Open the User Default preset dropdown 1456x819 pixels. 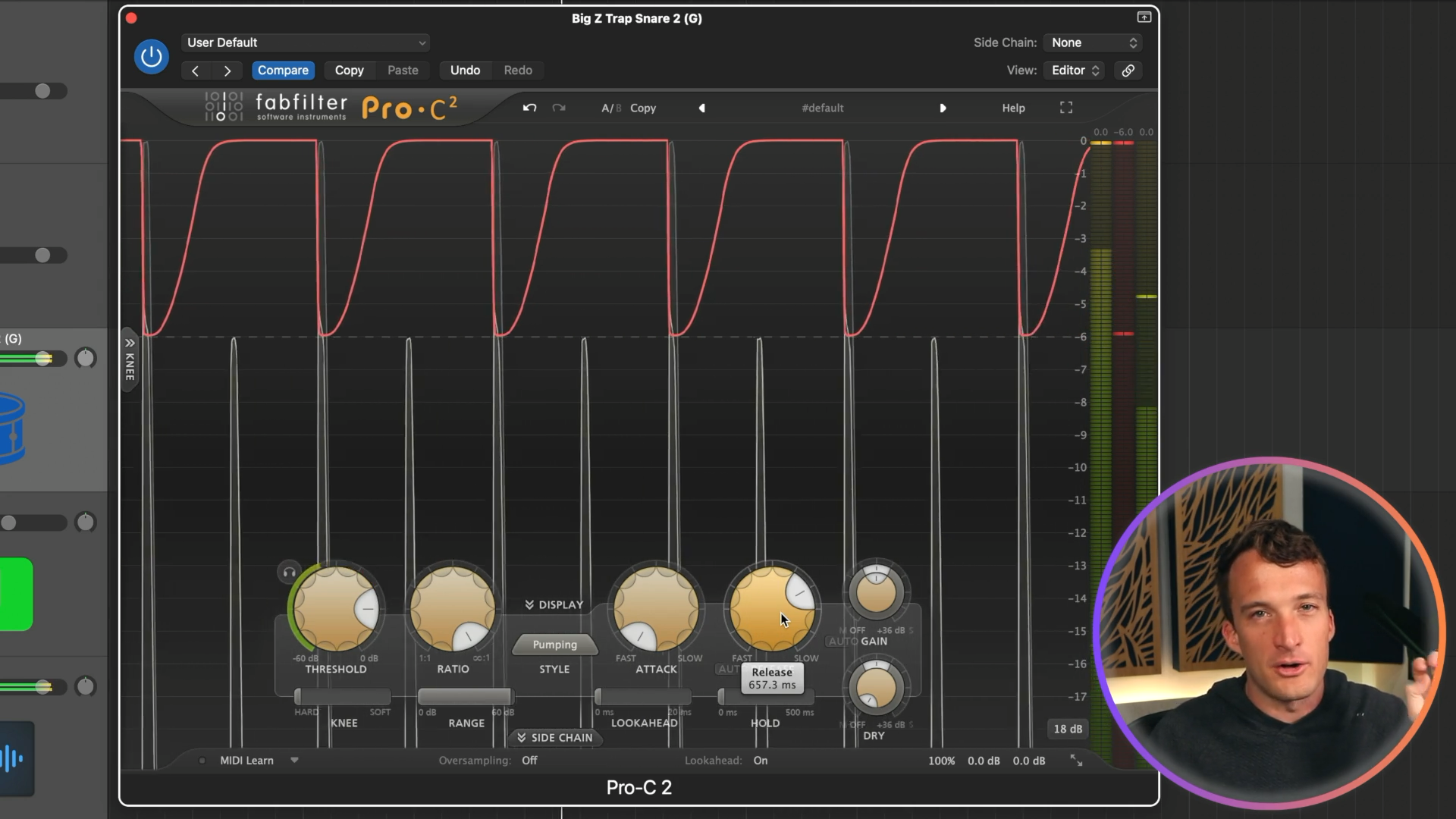(x=306, y=42)
